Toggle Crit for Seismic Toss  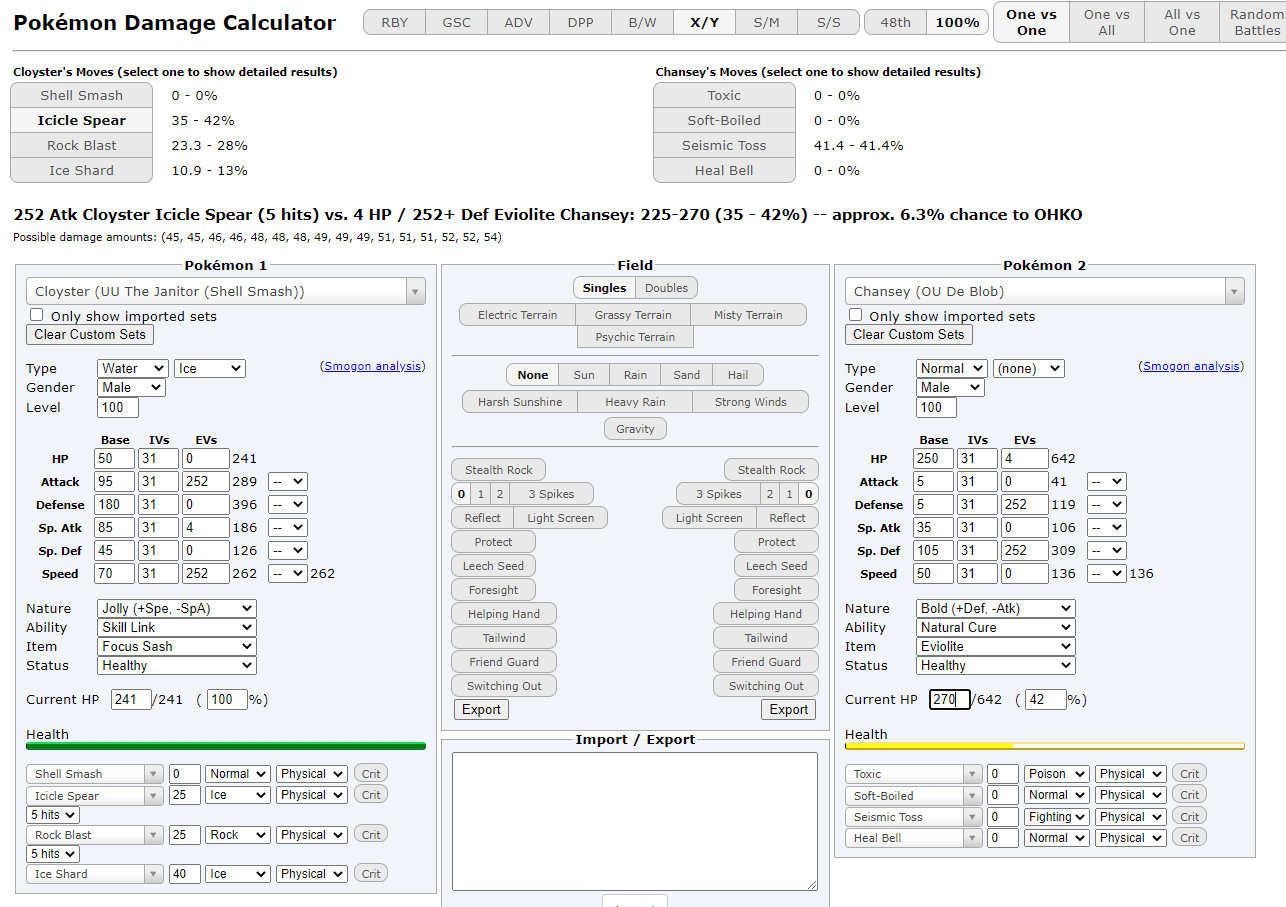click(x=1189, y=817)
